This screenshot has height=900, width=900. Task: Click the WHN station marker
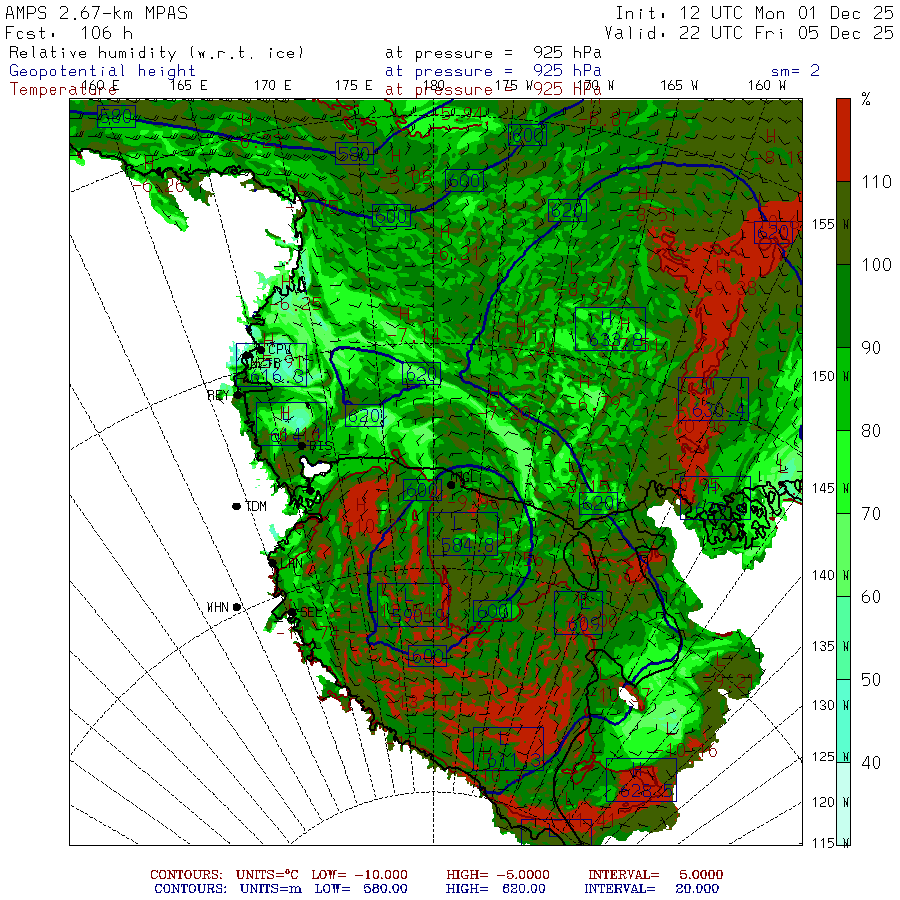[236, 607]
